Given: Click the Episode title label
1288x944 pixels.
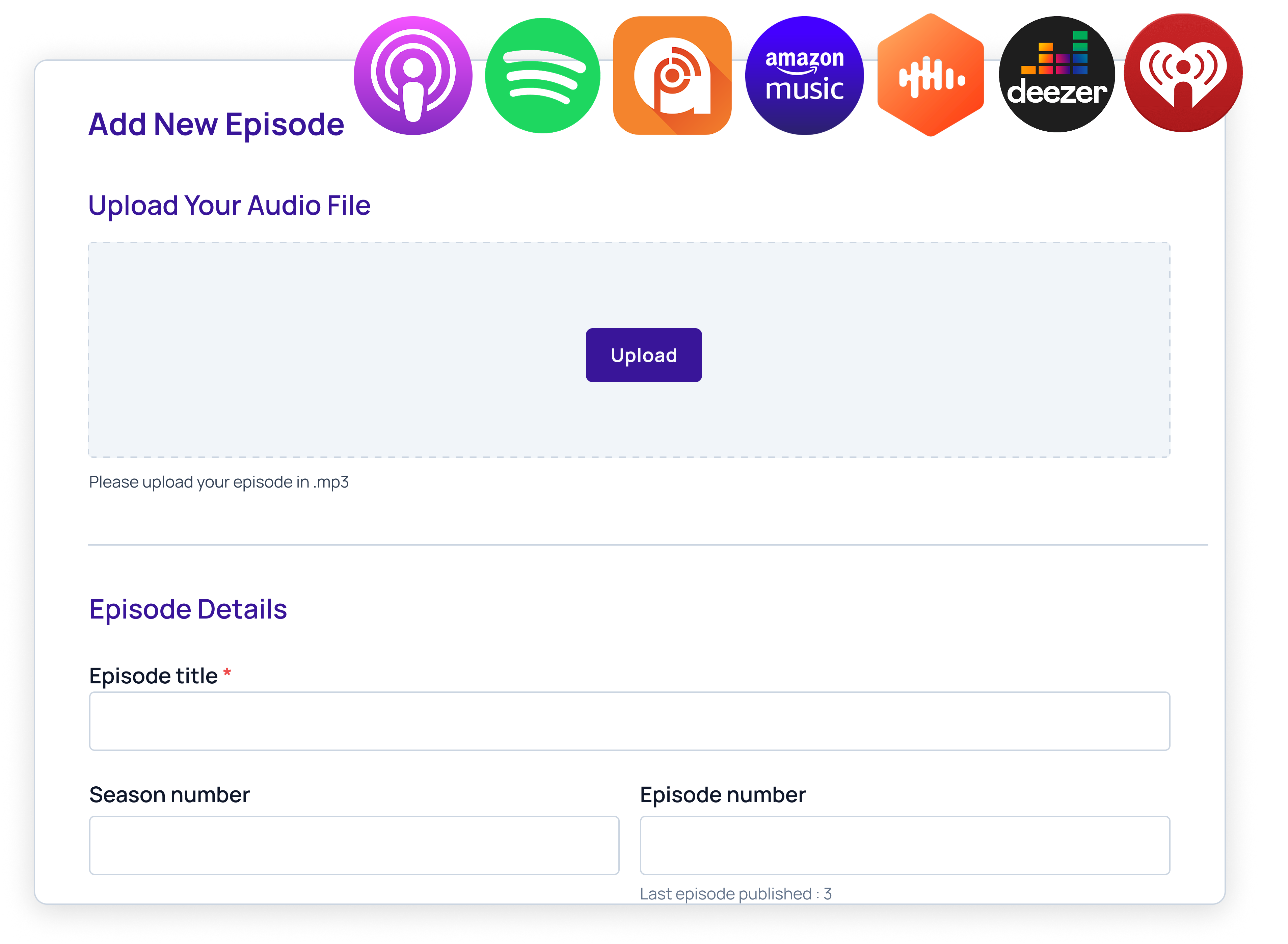Looking at the screenshot, I should pyautogui.click(x=153, y=676).
